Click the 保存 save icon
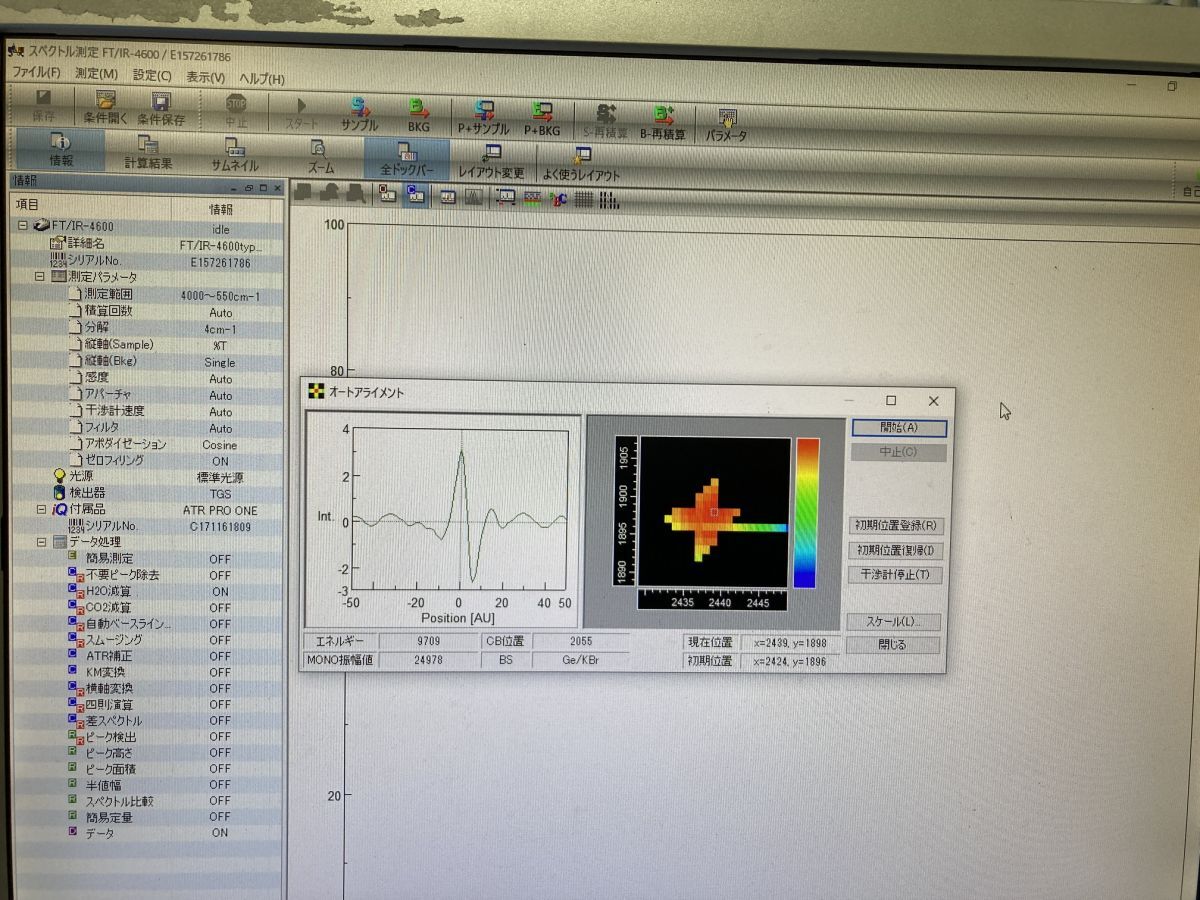The width and height of the screenshot is (1200, 900). 43,105
